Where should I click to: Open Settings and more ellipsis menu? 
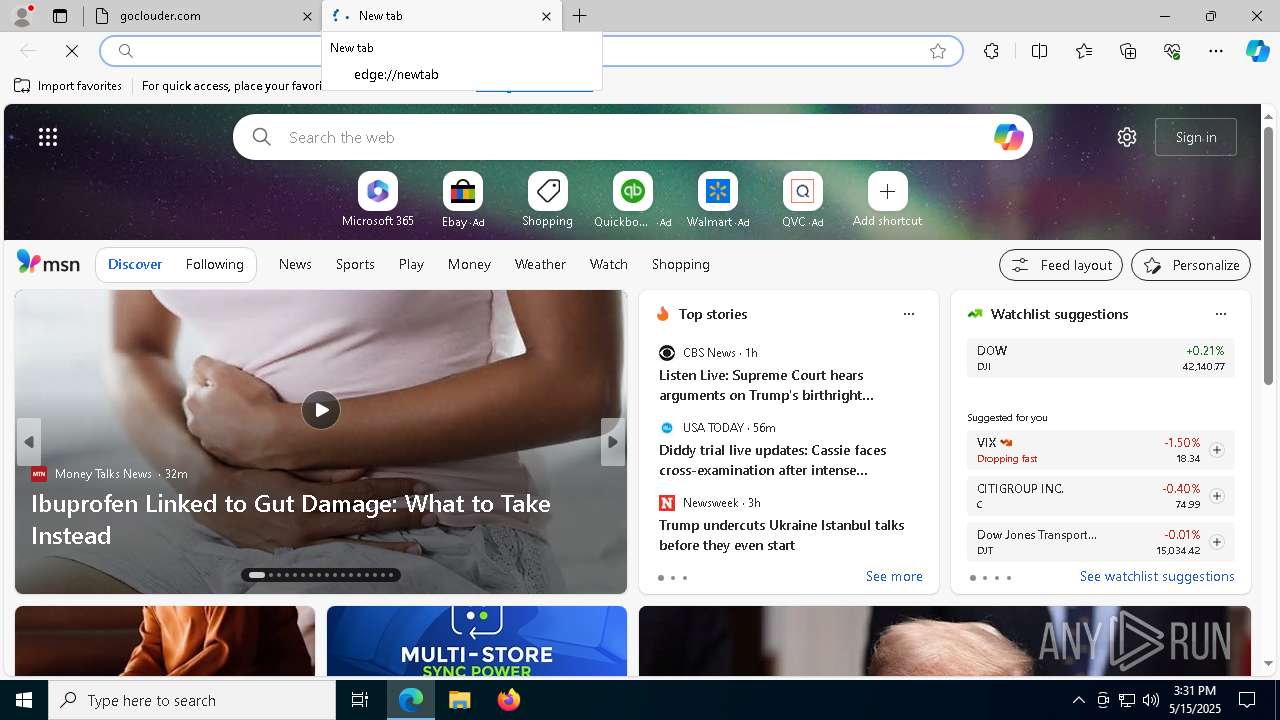[1216, 51]
